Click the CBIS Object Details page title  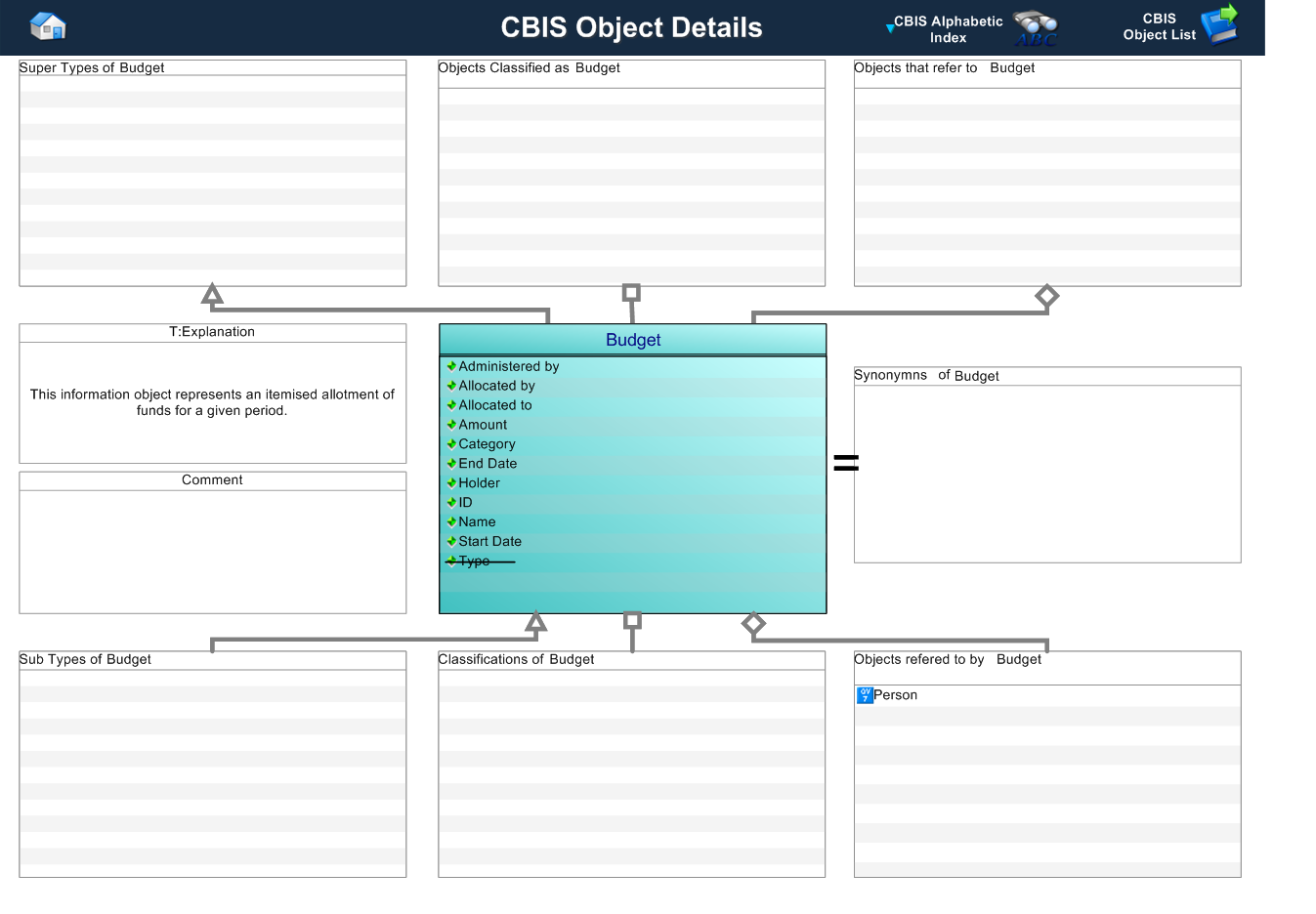click(x=631, y=27)
